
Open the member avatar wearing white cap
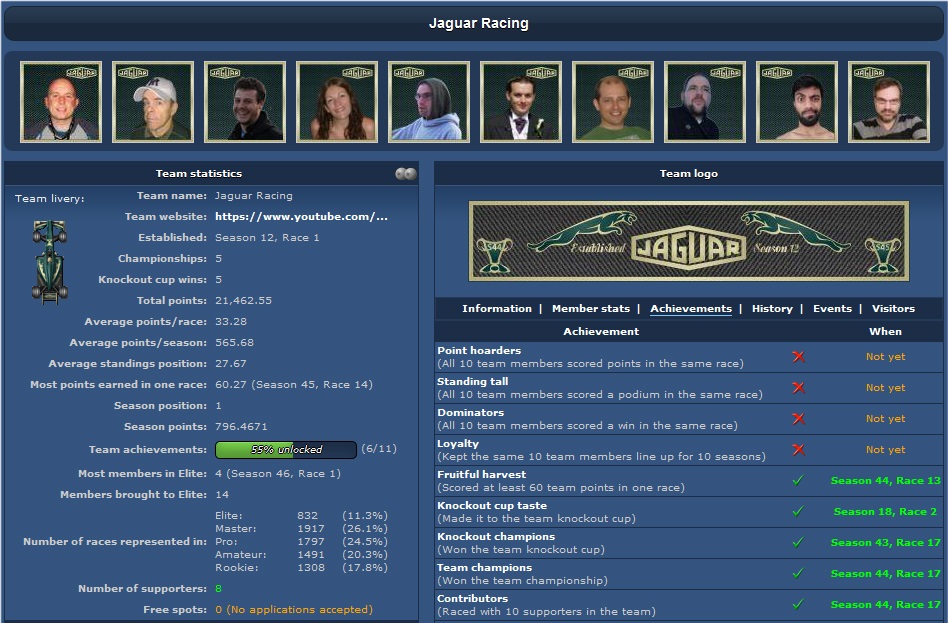pyautogui.click(x=153, y=102)
